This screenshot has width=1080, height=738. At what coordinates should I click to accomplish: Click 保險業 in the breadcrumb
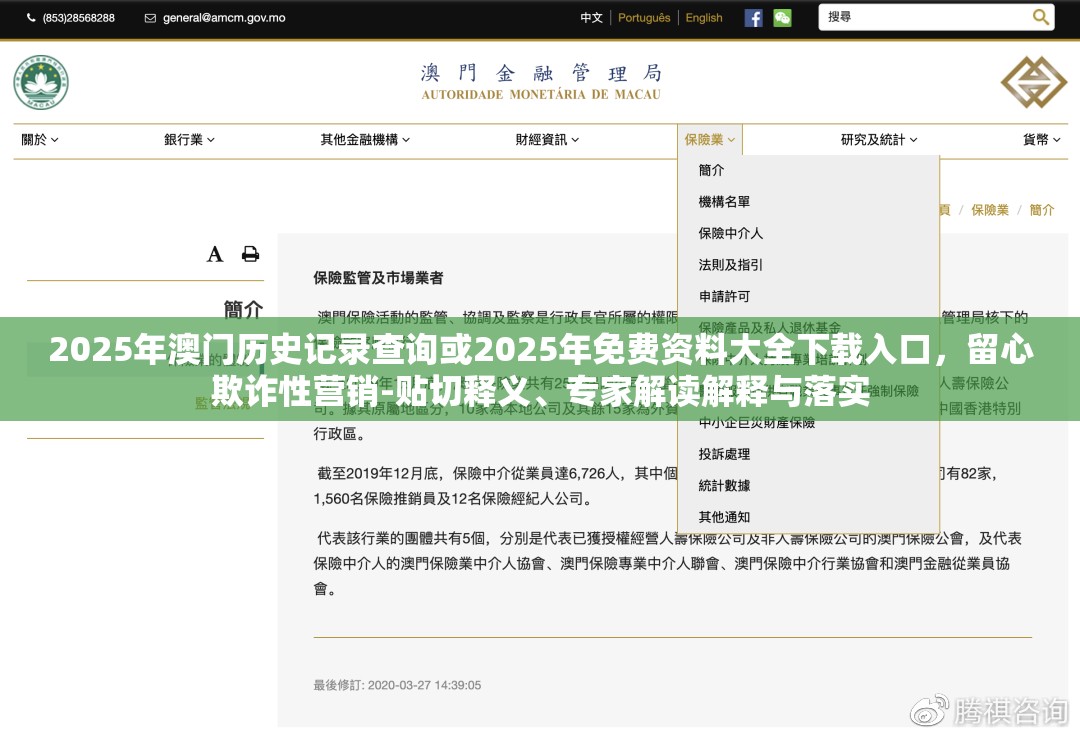[x=990, y=210]
